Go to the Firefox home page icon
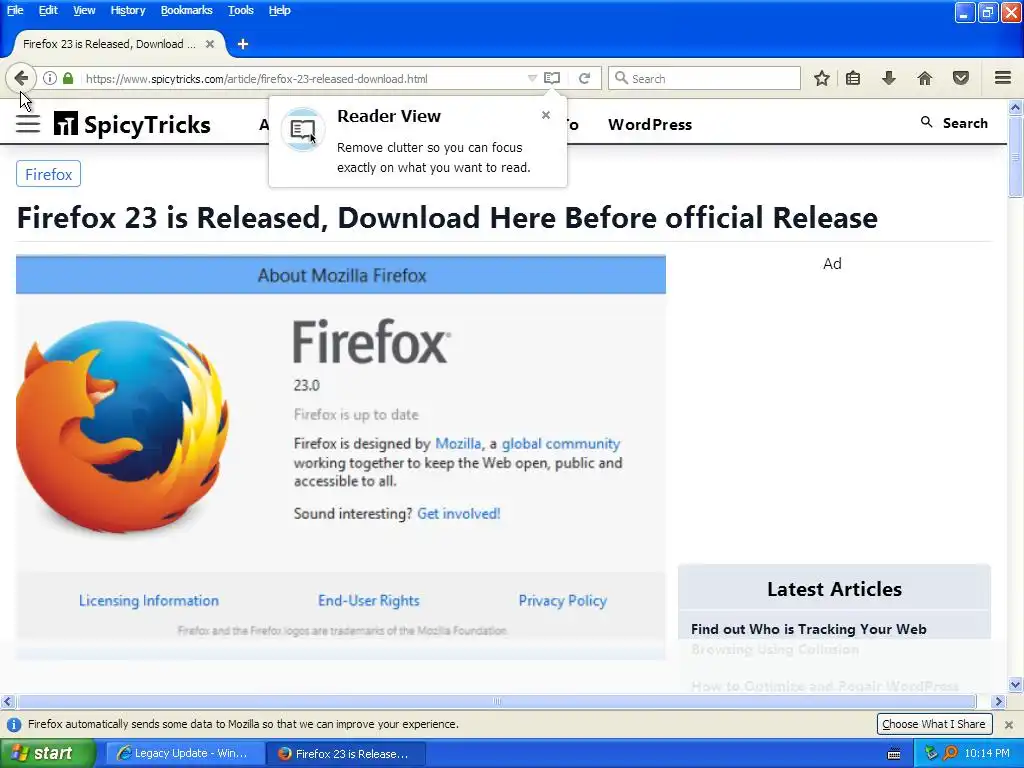The height and width of the screenshot is (768, 1024). click(925, 78)
